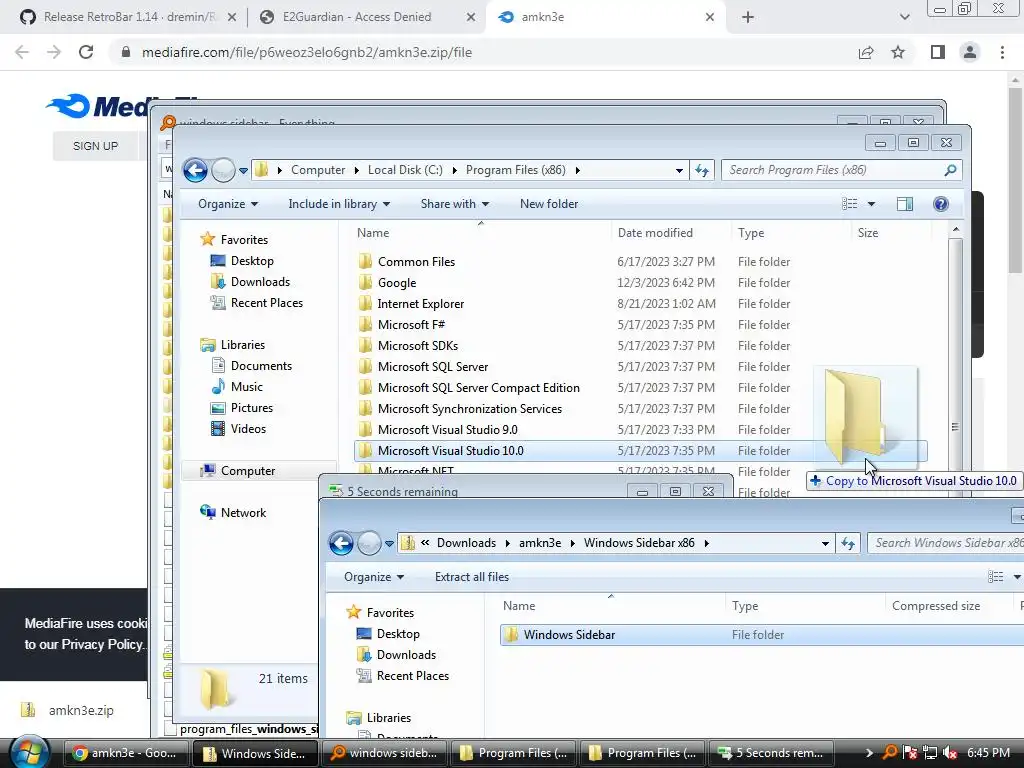This screenshot has height=768, width=1024.
Task: Switch to the Release RetroBar 1.14 tab
Action: click(129, 17)
